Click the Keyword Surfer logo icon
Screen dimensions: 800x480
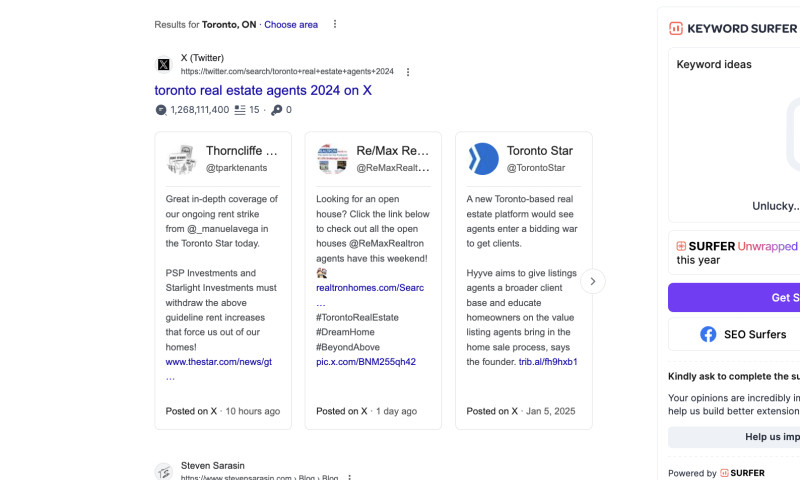point(676,29)
